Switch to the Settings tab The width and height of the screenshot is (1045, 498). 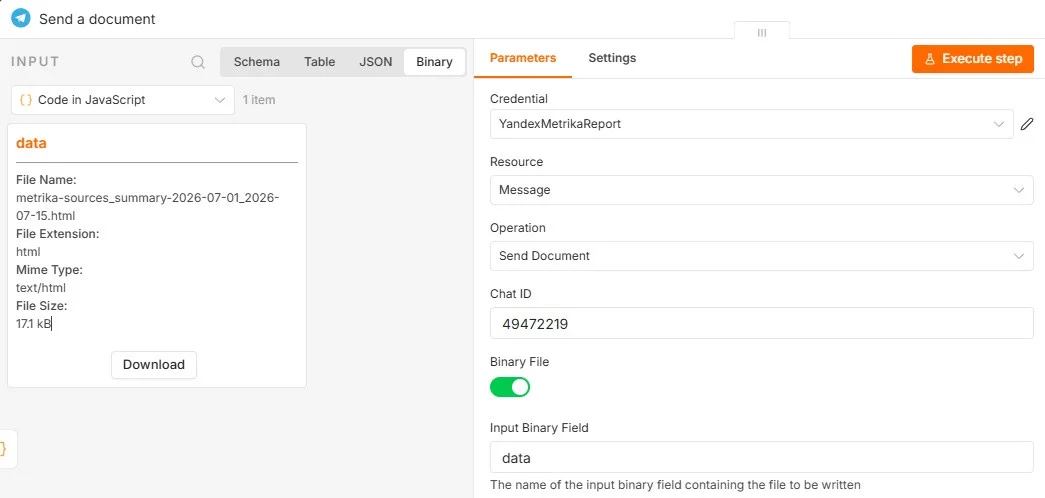click(x=612, y=58)
